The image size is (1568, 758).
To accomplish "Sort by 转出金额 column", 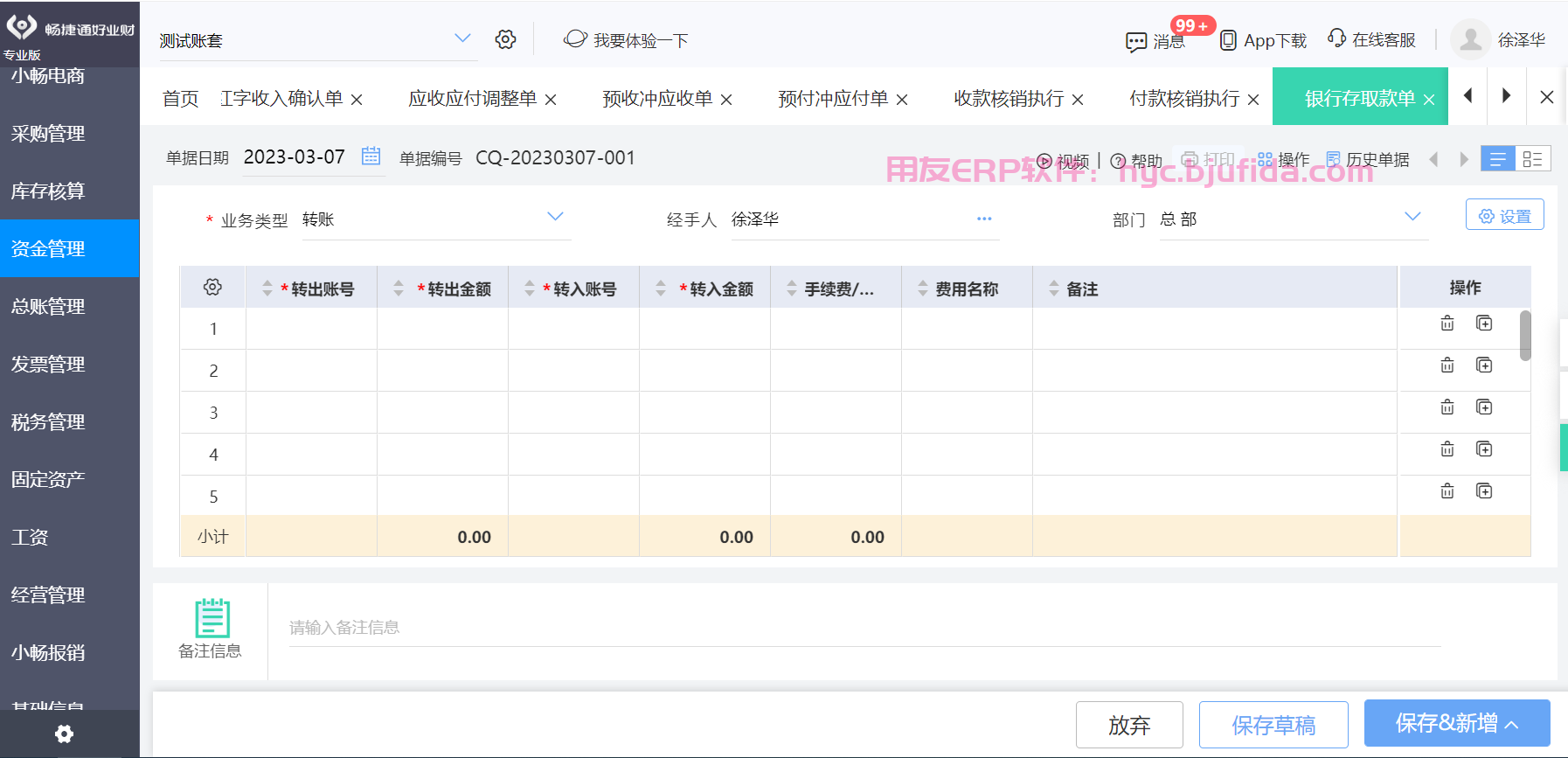I will pos(399,288).
